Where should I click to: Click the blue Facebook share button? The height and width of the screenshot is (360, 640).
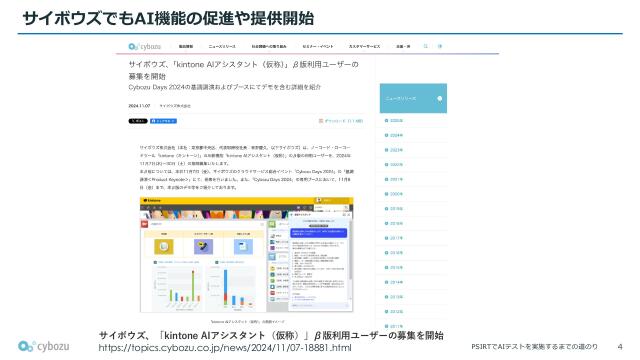click(163, 121)
